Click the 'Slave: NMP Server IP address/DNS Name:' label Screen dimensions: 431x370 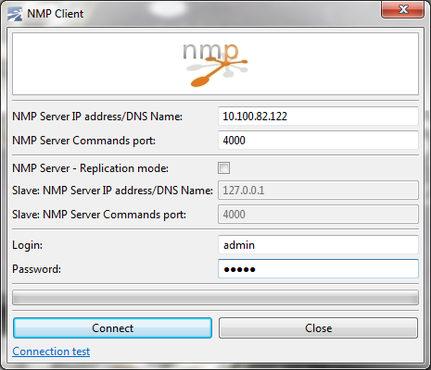pyautogui.click(x=112, y=190)
